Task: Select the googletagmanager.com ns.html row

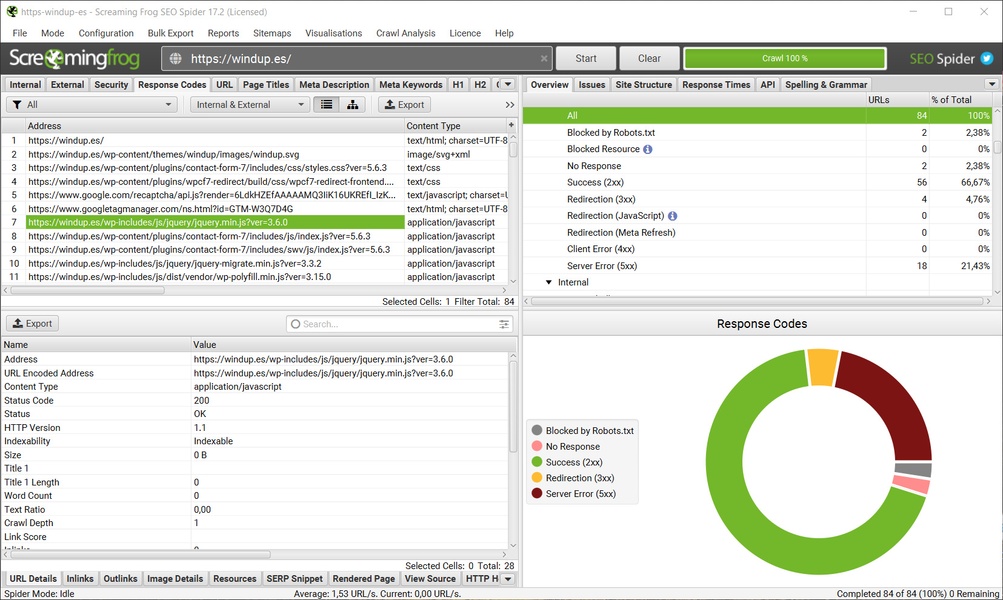Action: pyautogui.click(x=256, y=209)
